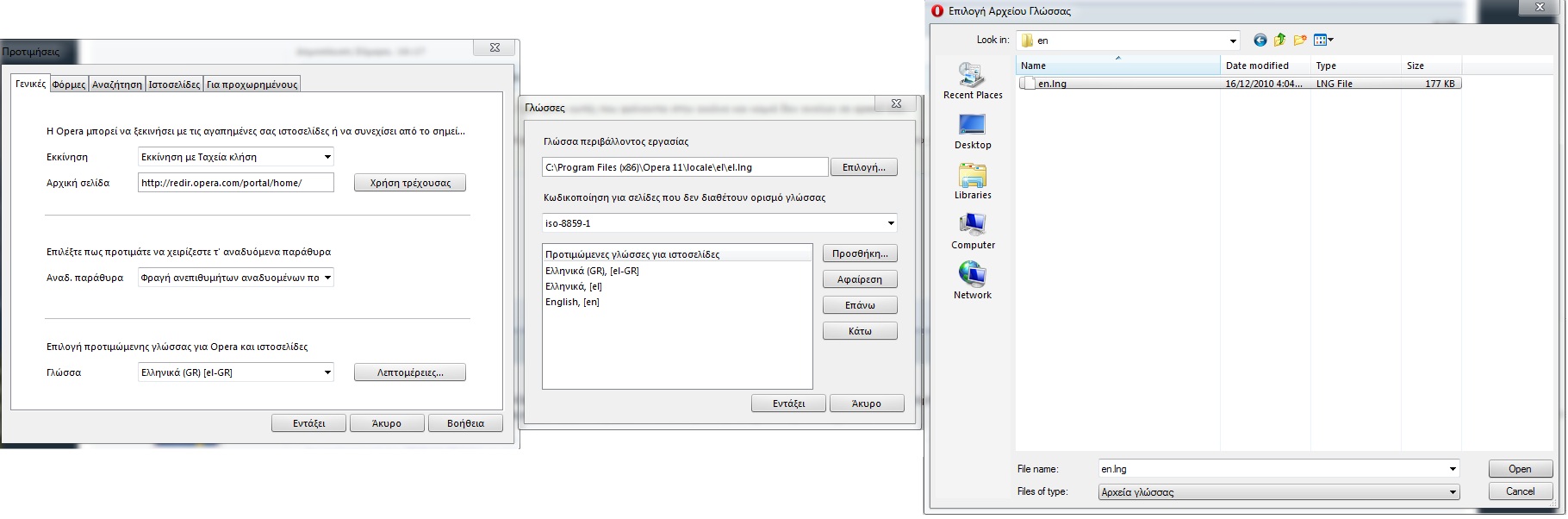Sort by Size column header
Image resolution: width=1568 pixels, height=519 pixels.
click(1432, 66)
